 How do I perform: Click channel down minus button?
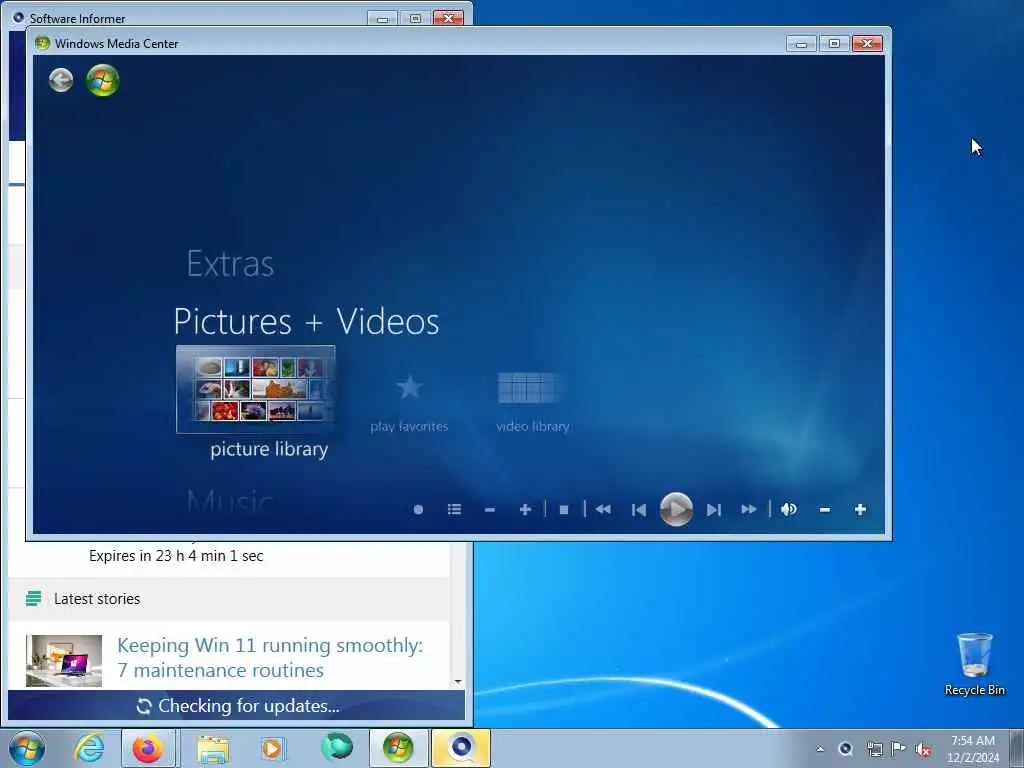pyautogui.click(x=490, y=509)
